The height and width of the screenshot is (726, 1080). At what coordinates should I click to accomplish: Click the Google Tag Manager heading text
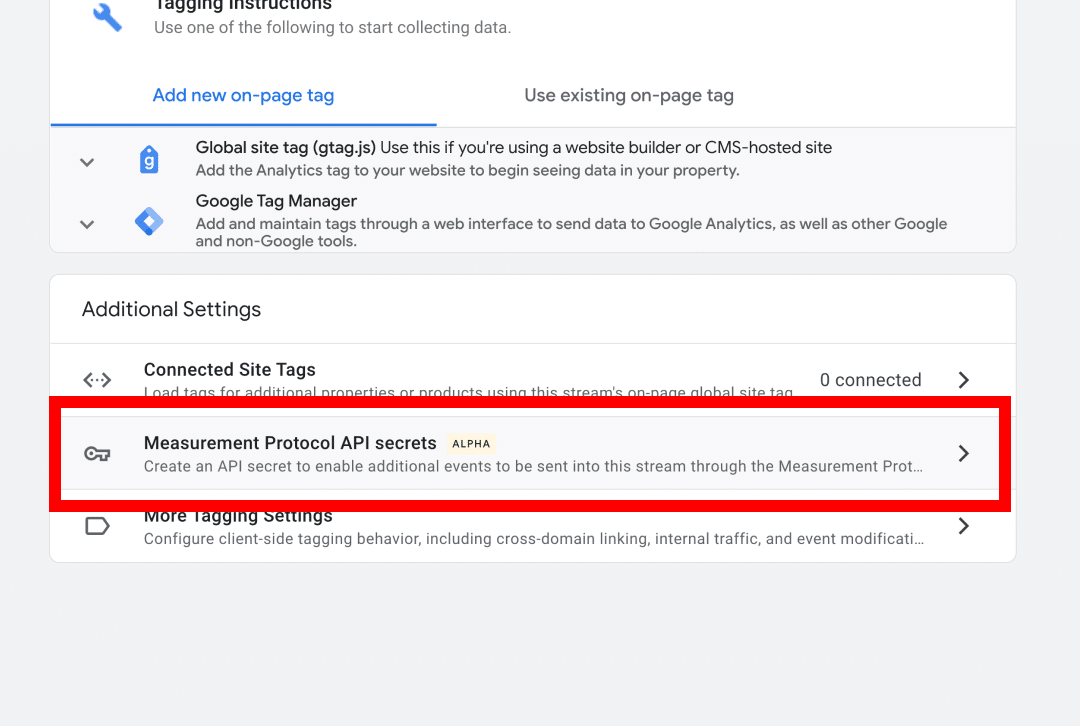[x=278, y=201]
